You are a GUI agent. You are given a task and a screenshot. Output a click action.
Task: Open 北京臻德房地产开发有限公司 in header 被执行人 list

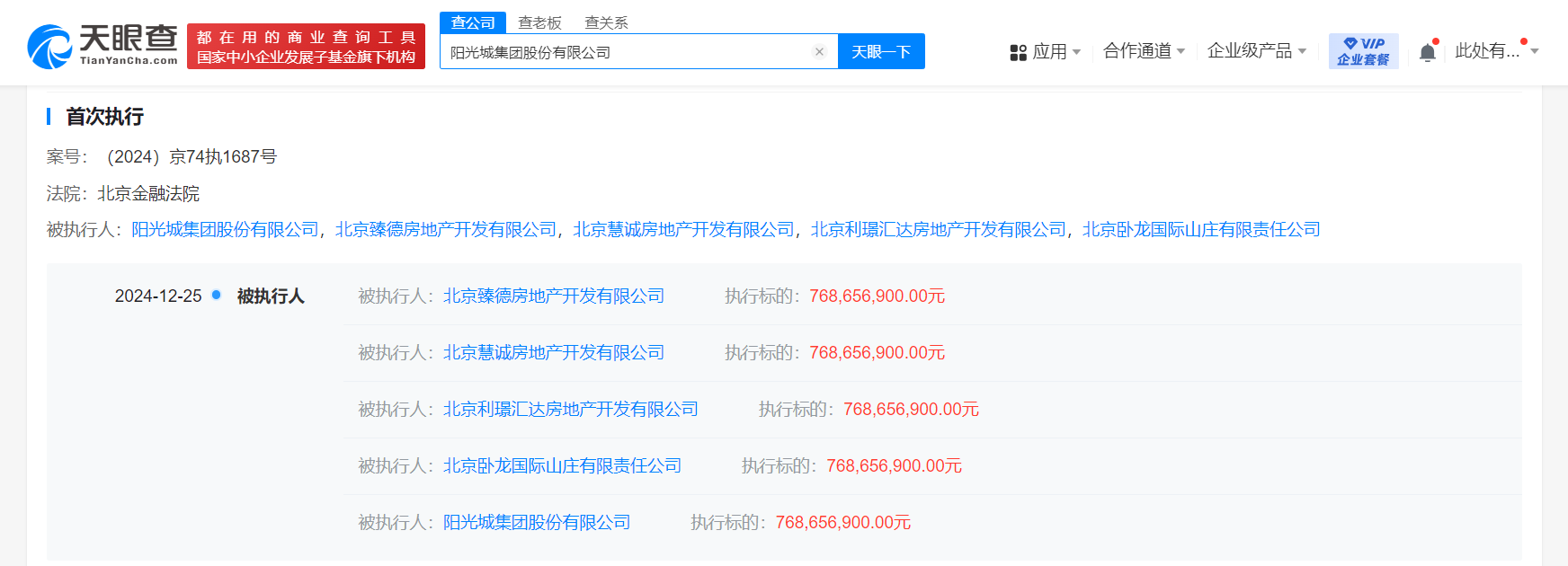coord(446,230)
